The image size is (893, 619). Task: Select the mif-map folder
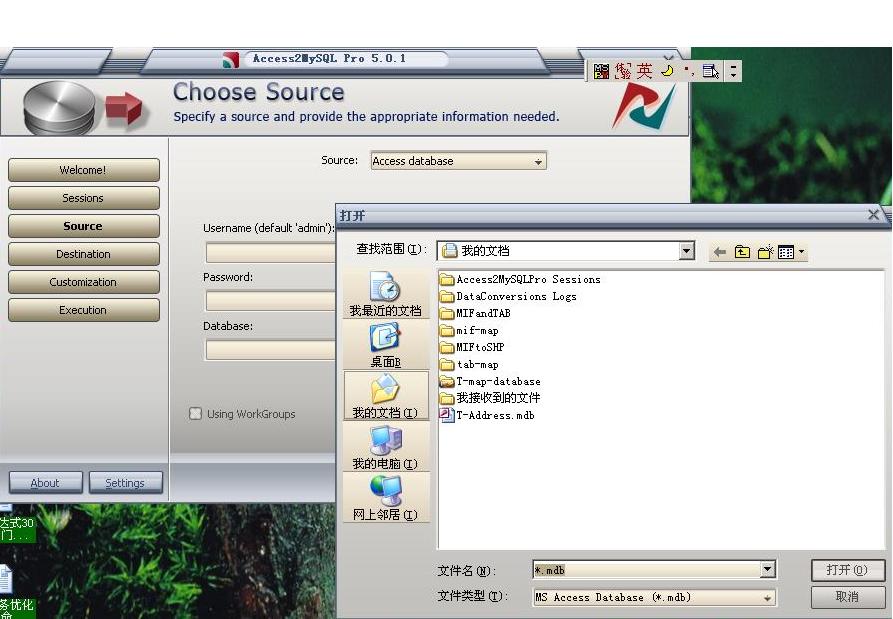pyautogui.click(x=470, y=330)
